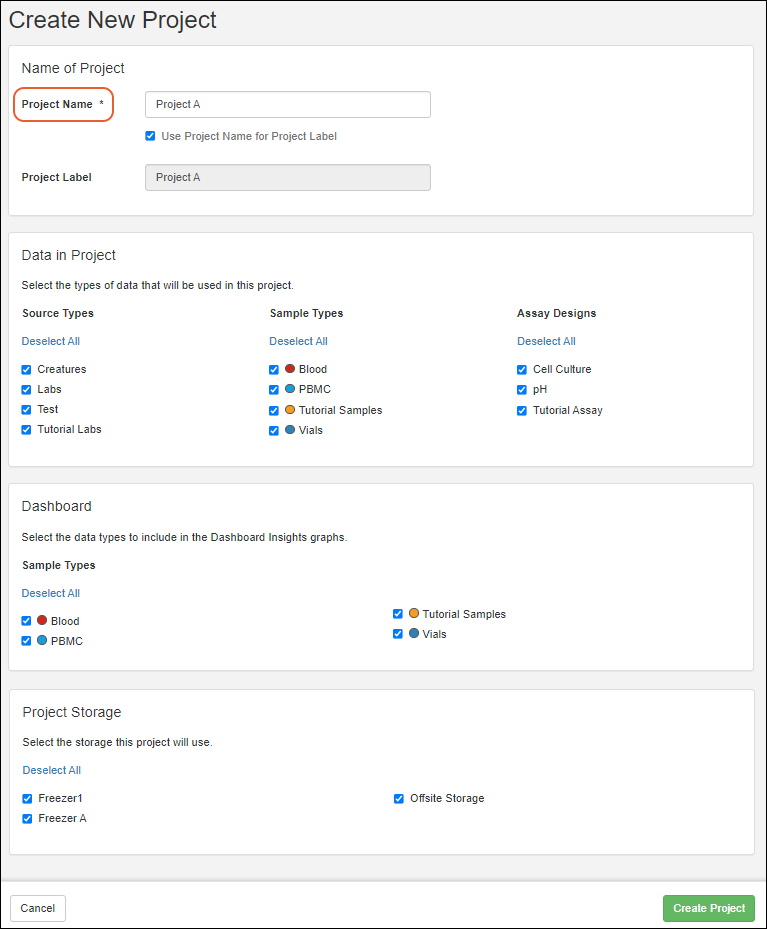Viewport: 767px width, 929px height.
Task: Click the orange Tutorial Samples icon in the Dashboard section
Action: tap(413, 614)
